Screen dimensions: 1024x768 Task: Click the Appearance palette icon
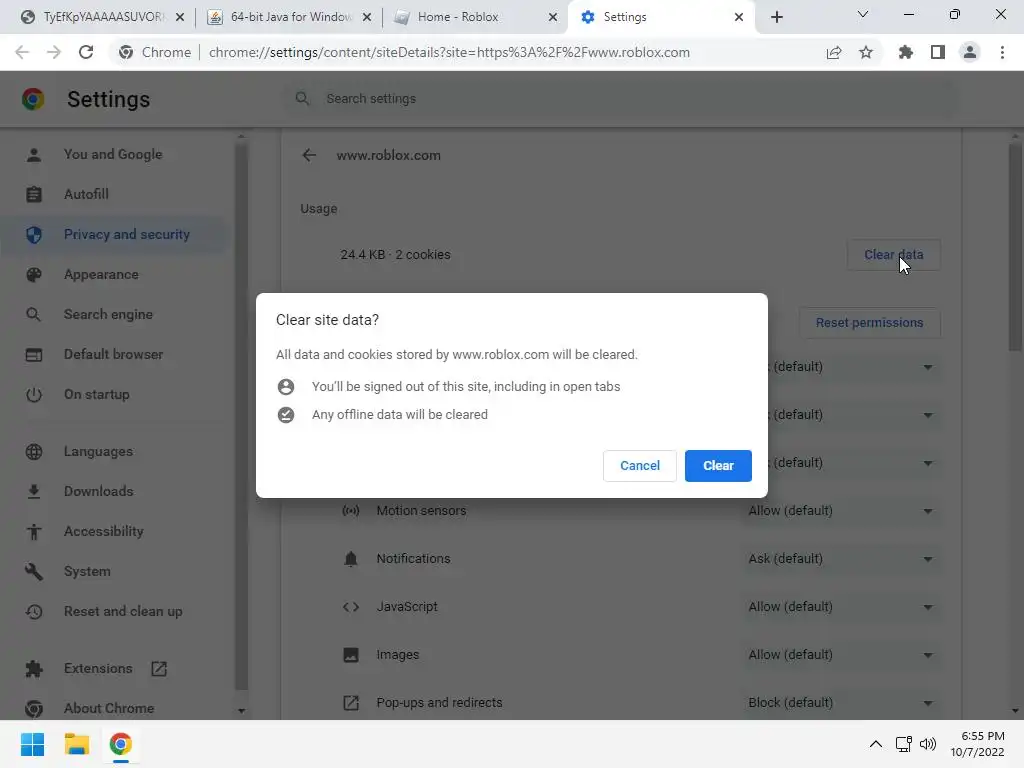(34, 275)
